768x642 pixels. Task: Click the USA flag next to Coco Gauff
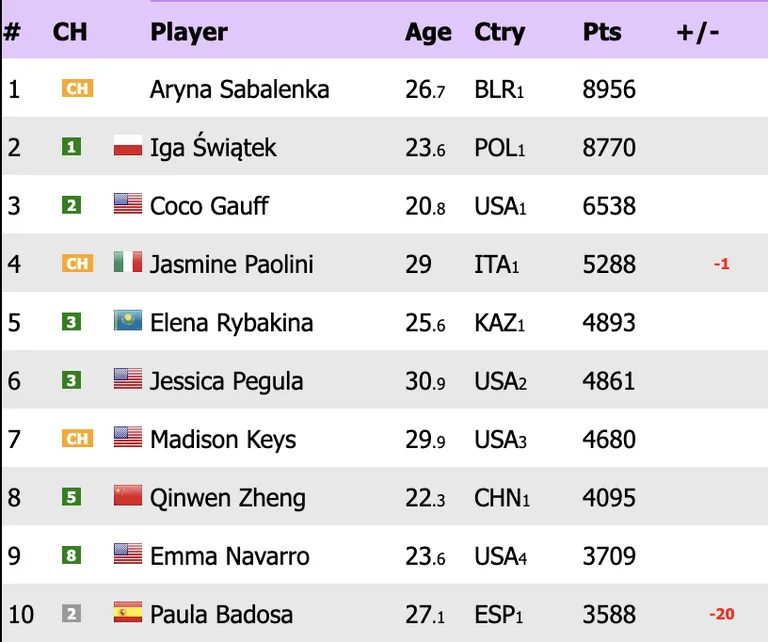click(x=128, y=204)
